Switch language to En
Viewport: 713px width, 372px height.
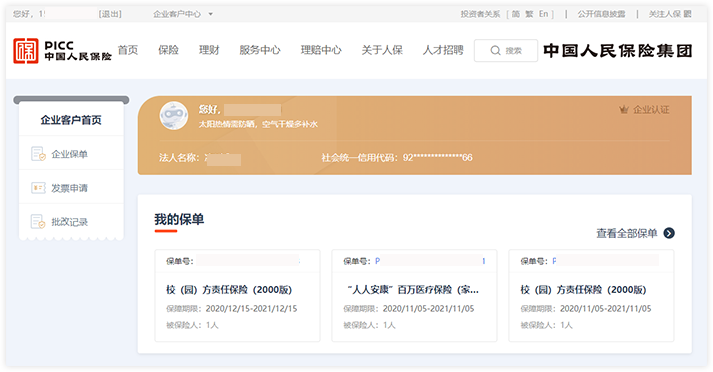[x=543, y=14]
